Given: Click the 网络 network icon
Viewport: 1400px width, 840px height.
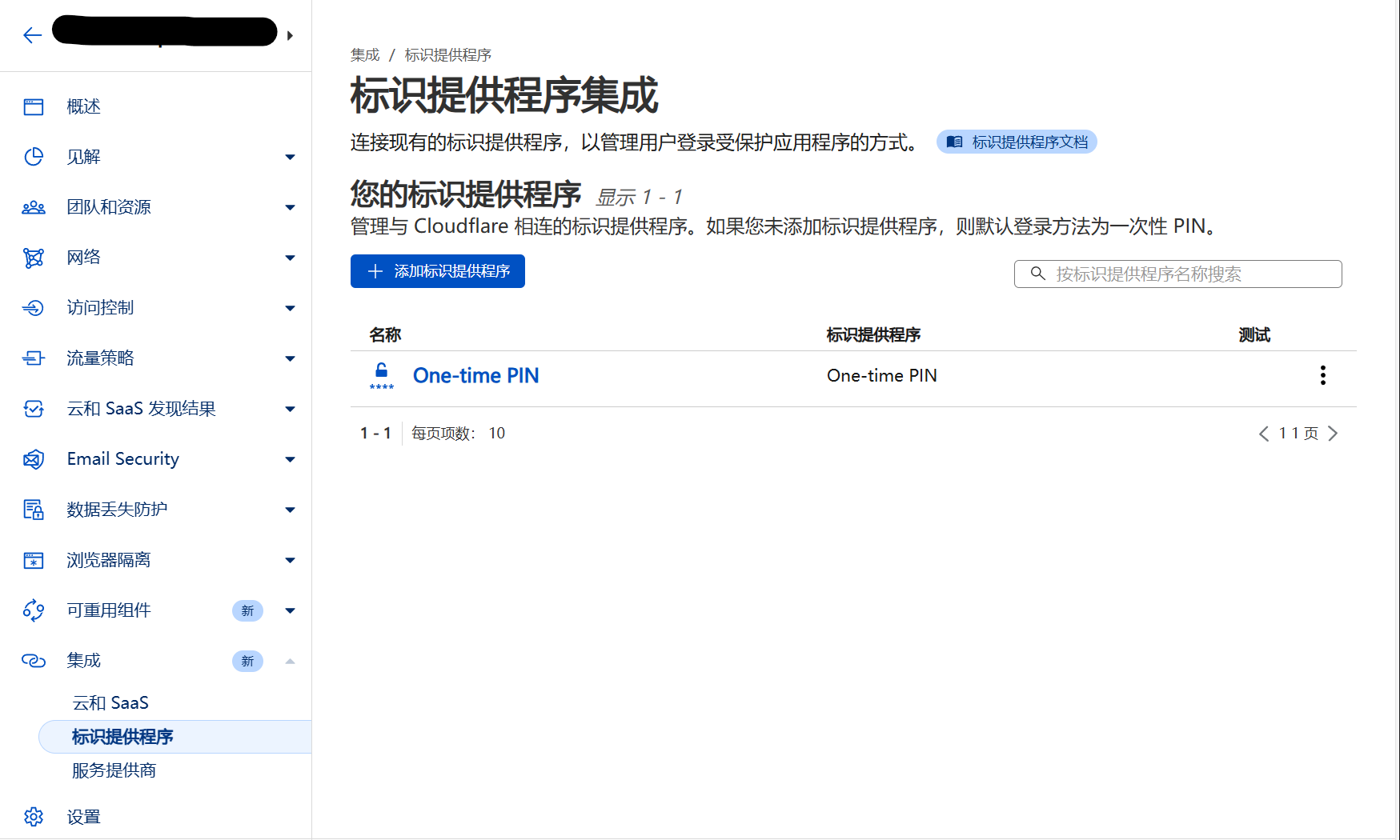Looking at the screenshot, I should [x=34, y=258].
